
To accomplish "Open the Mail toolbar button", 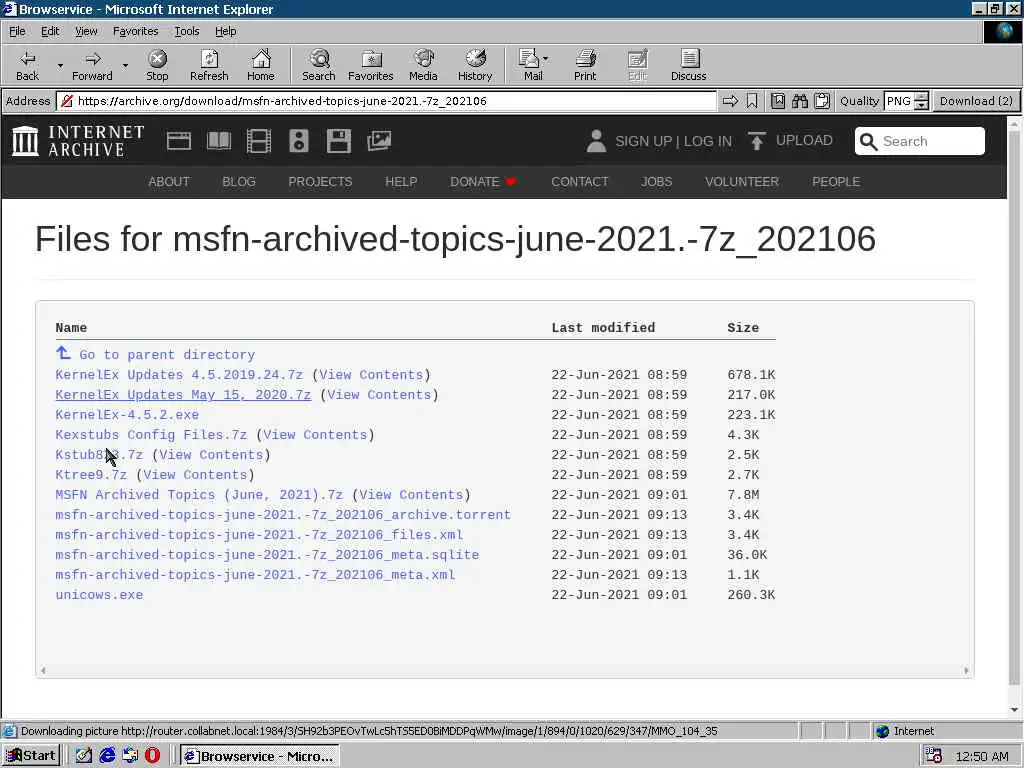I will tap(530, 66).
